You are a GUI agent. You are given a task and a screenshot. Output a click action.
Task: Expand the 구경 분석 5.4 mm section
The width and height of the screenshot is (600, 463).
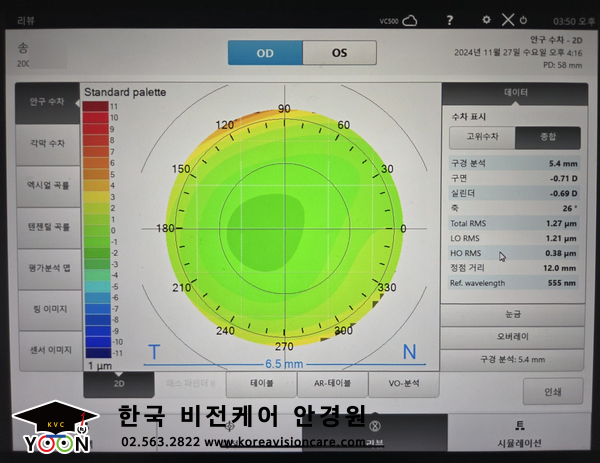coord(511,357)
